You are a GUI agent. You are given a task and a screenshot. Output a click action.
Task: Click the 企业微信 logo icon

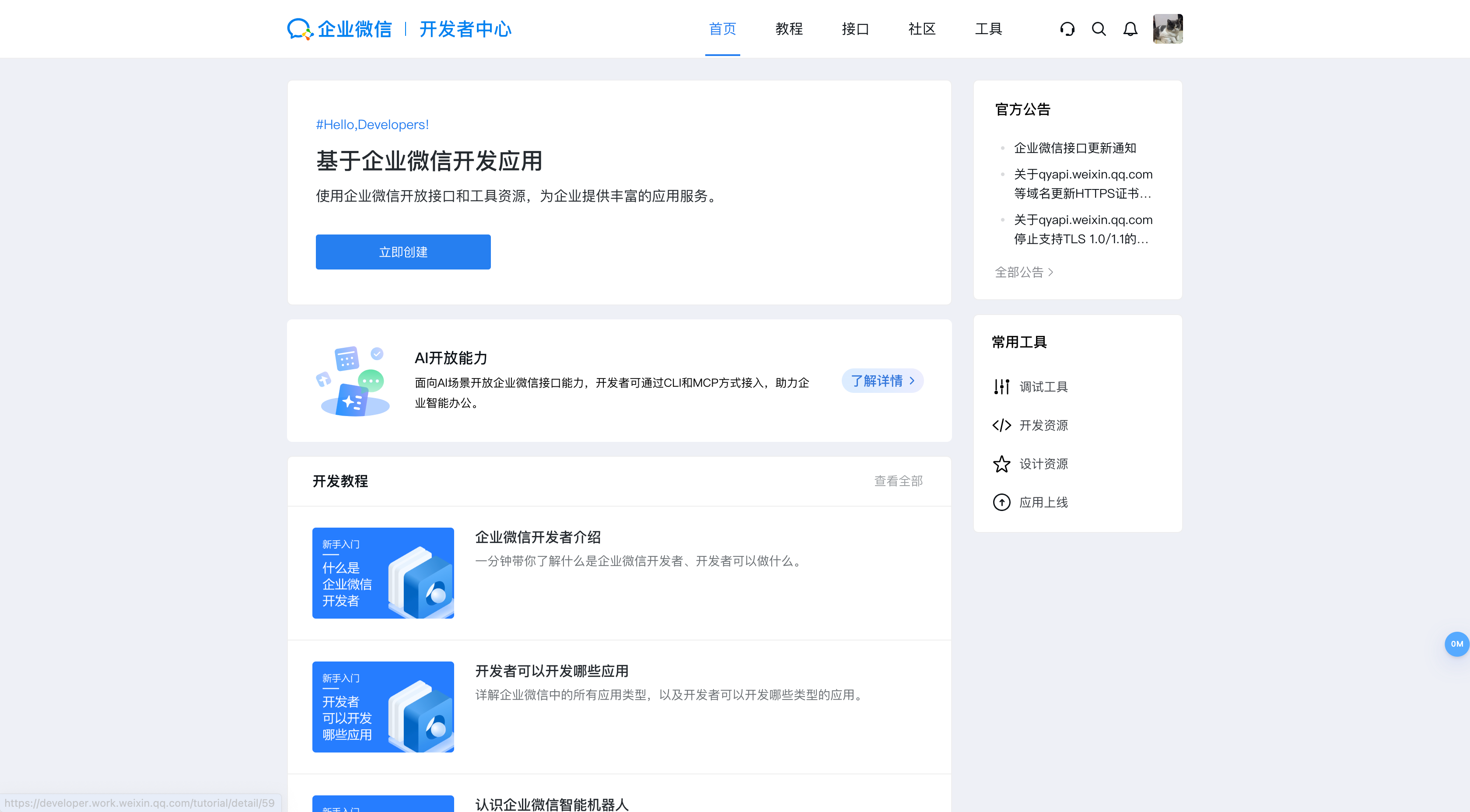tap(300, 29)
